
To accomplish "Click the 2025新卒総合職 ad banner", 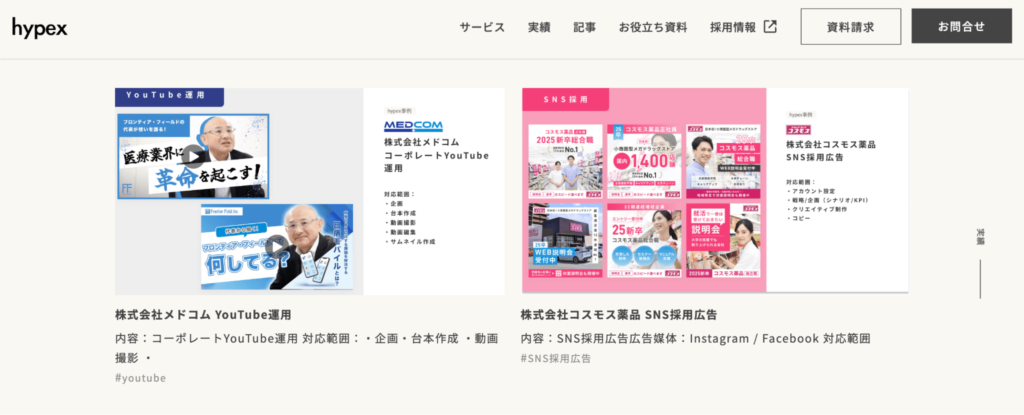I will [x=566, y=161].
